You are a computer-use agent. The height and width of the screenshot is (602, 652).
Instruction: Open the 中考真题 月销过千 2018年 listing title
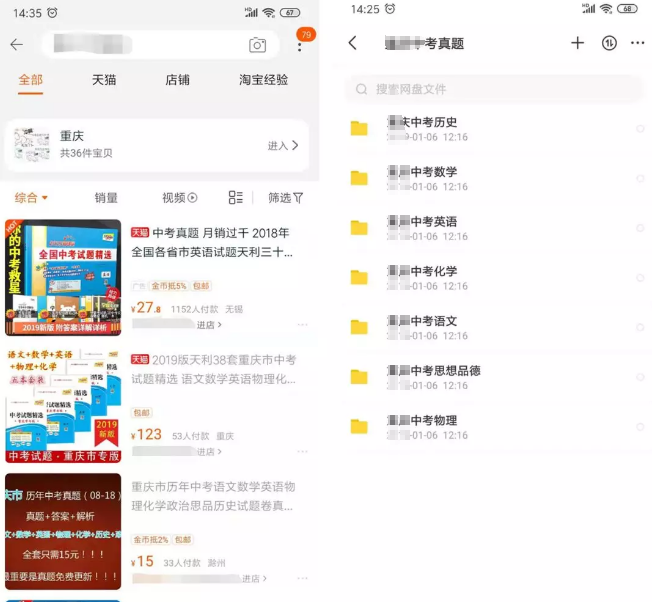click(212, 242)
